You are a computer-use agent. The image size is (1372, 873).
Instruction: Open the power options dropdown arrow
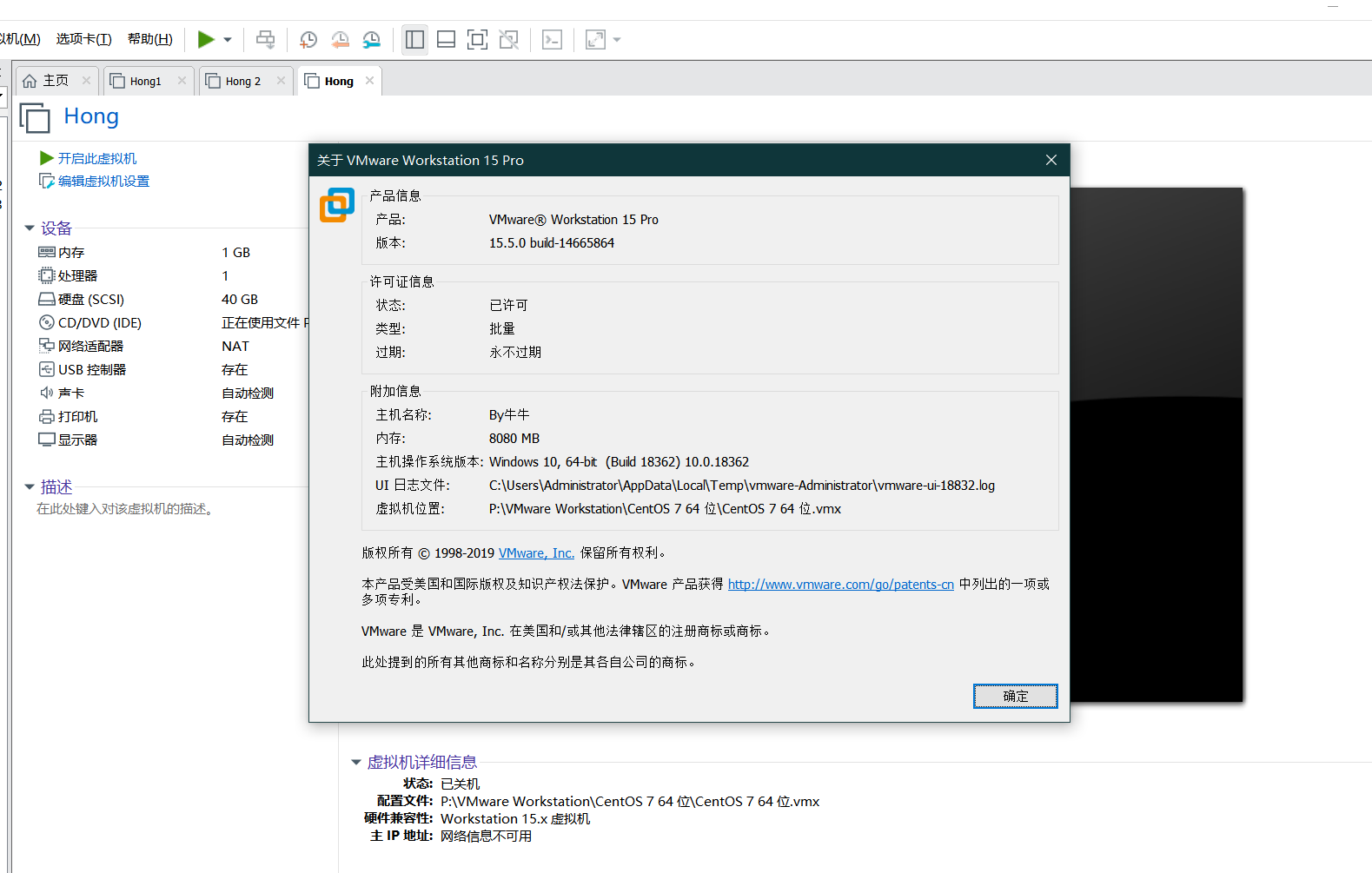click(x=228, y=40)
